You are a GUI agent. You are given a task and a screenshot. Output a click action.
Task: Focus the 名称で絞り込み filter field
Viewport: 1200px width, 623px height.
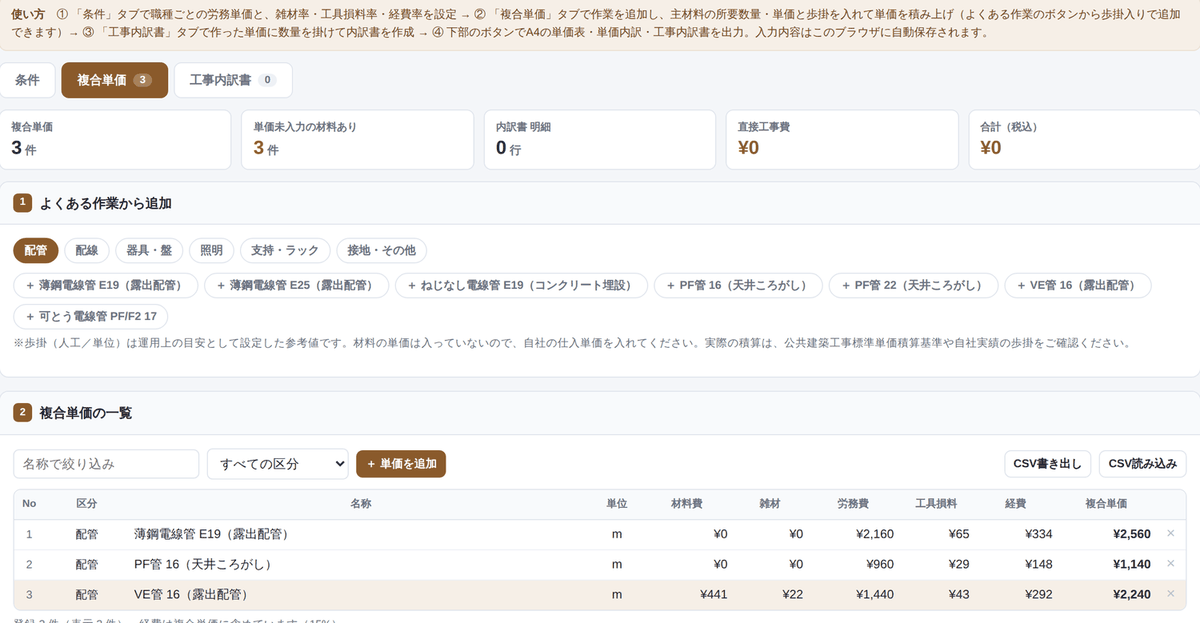(x=106, y=464)
